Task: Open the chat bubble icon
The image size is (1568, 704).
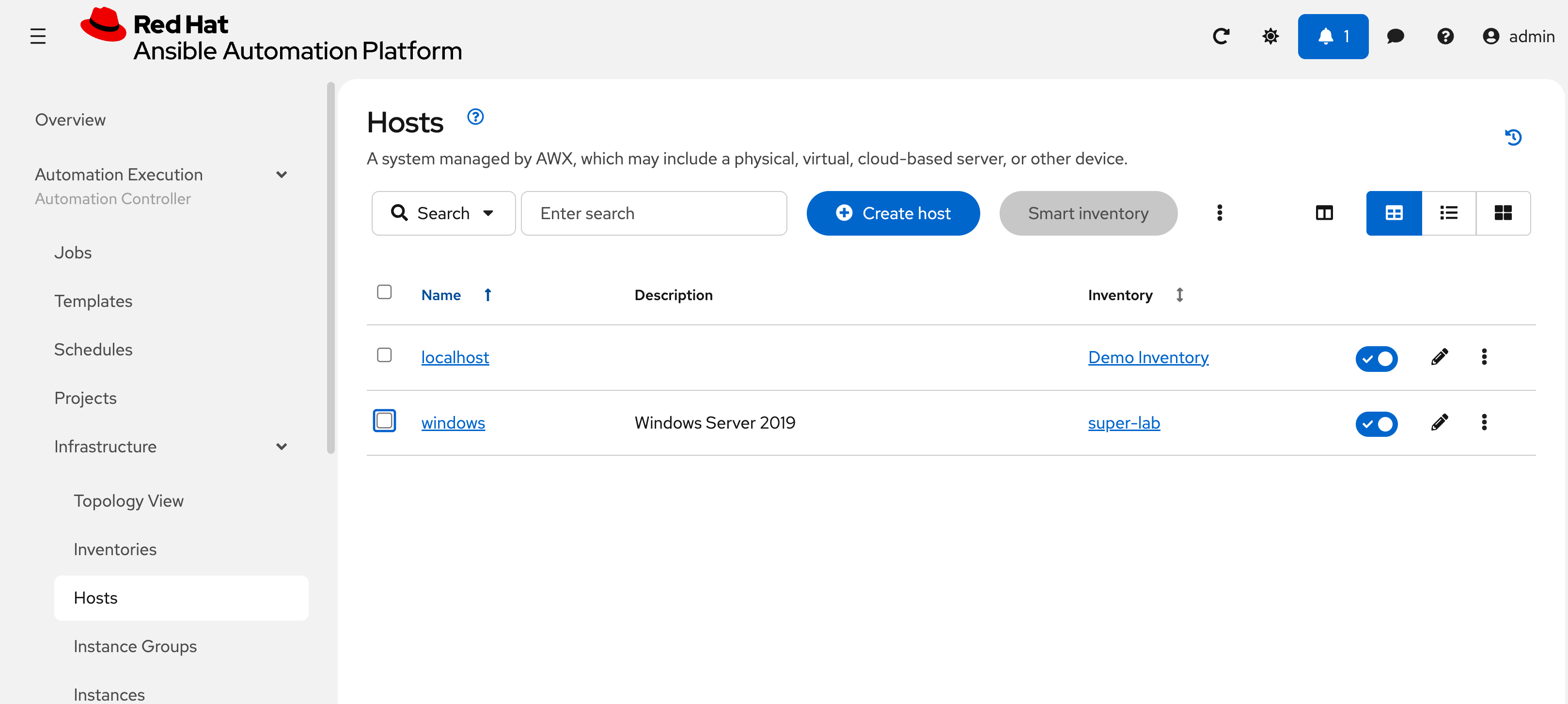Action: coord(1395,36)
